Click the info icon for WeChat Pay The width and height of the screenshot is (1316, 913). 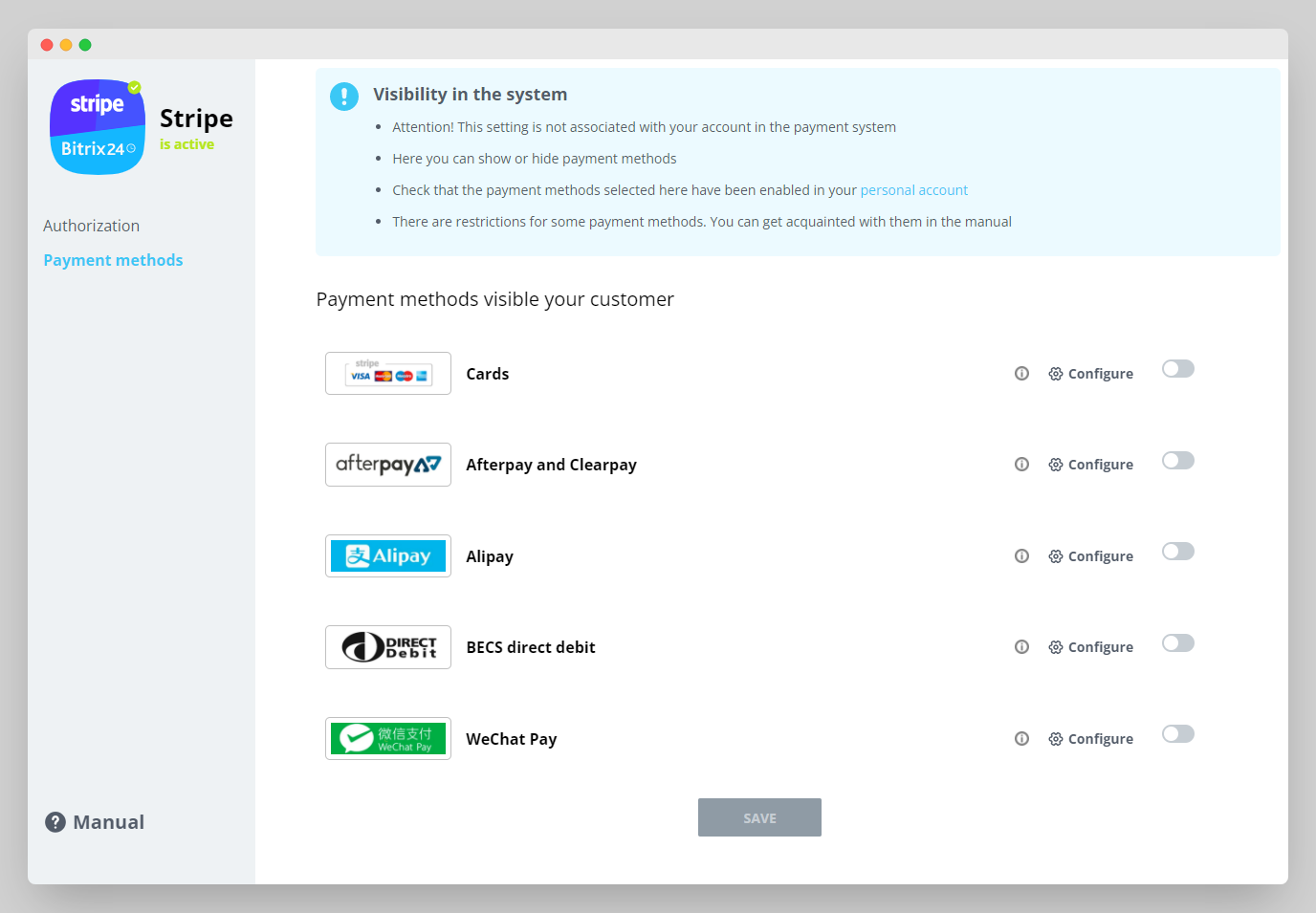(x=1021, y=739)
